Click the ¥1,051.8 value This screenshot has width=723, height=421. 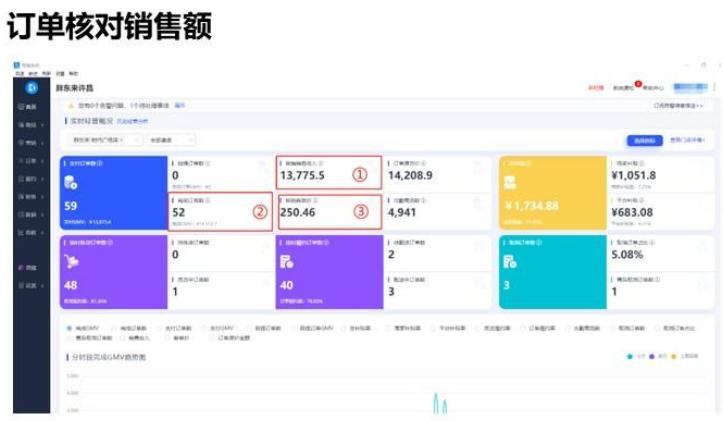pos(634,175)
